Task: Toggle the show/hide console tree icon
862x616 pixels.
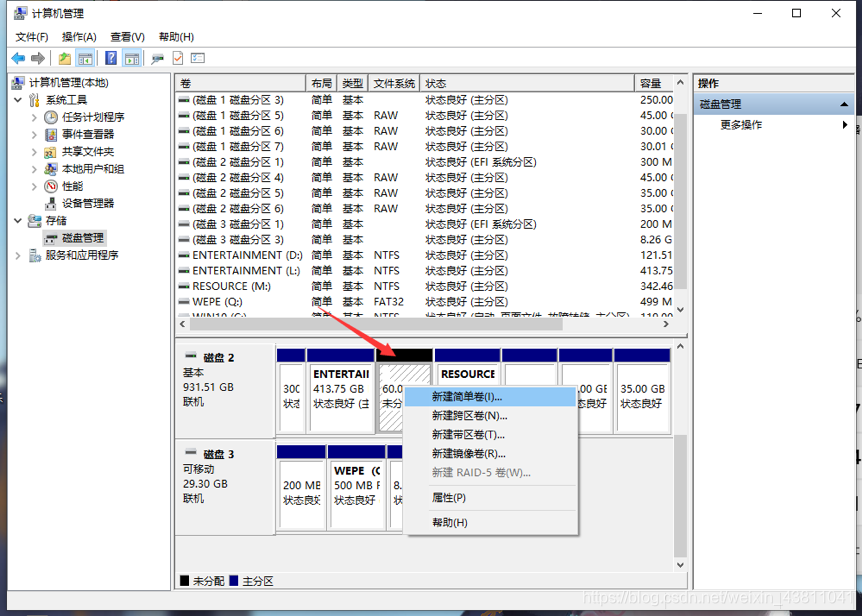Action: coord(85,58)
